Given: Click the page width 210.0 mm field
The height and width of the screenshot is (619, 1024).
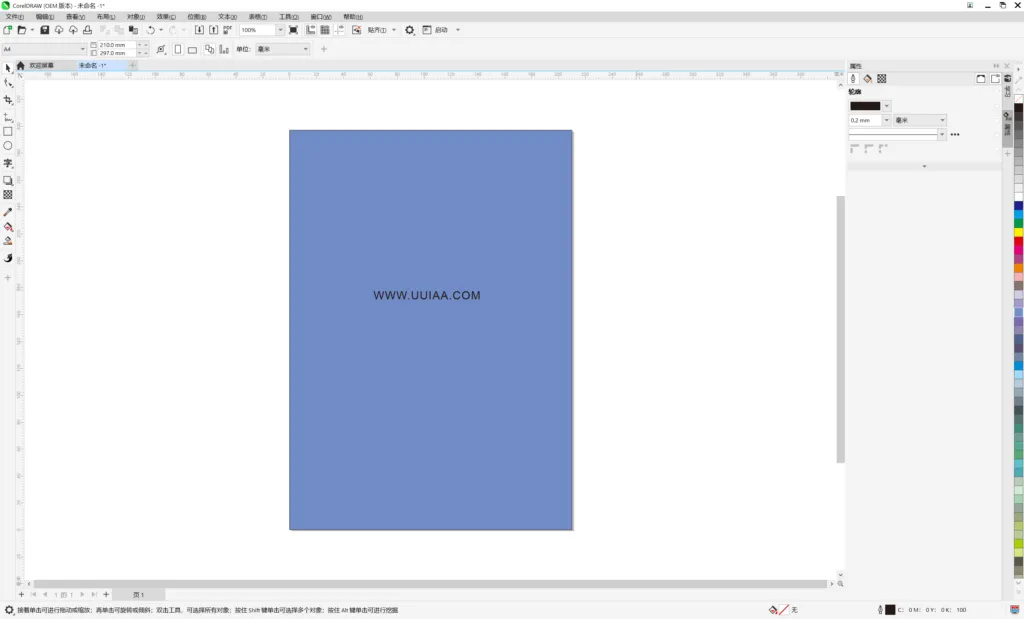Looking at the screenshot, I should click(x=117, y=45).
